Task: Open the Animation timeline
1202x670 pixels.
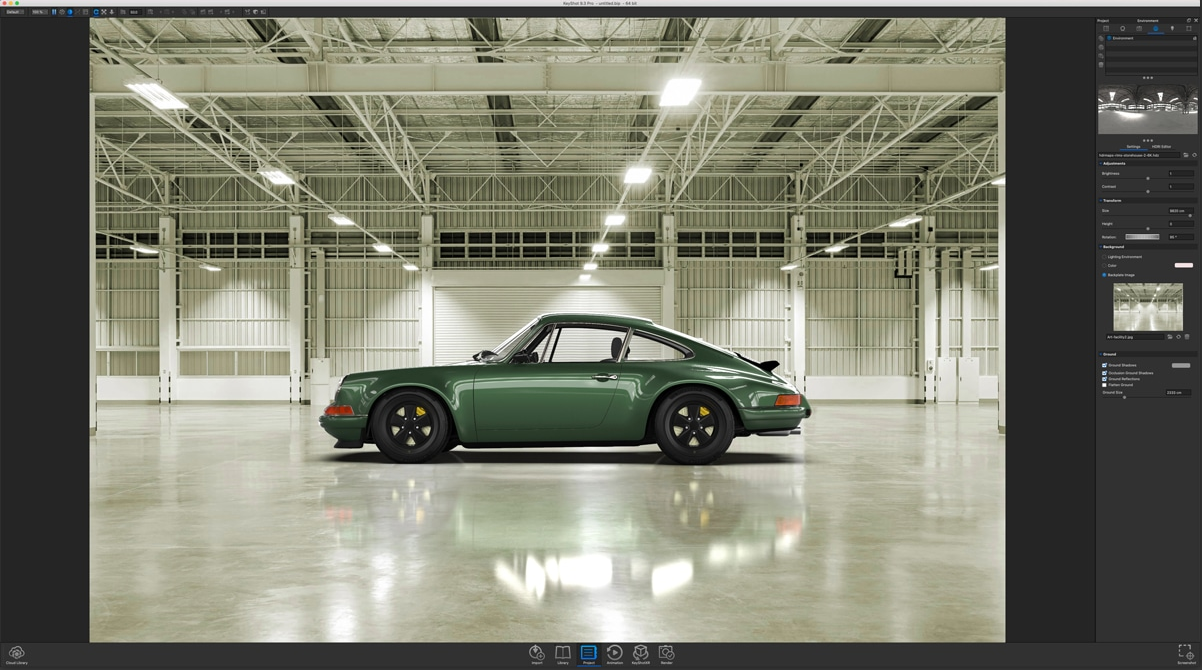Action: 614,653
